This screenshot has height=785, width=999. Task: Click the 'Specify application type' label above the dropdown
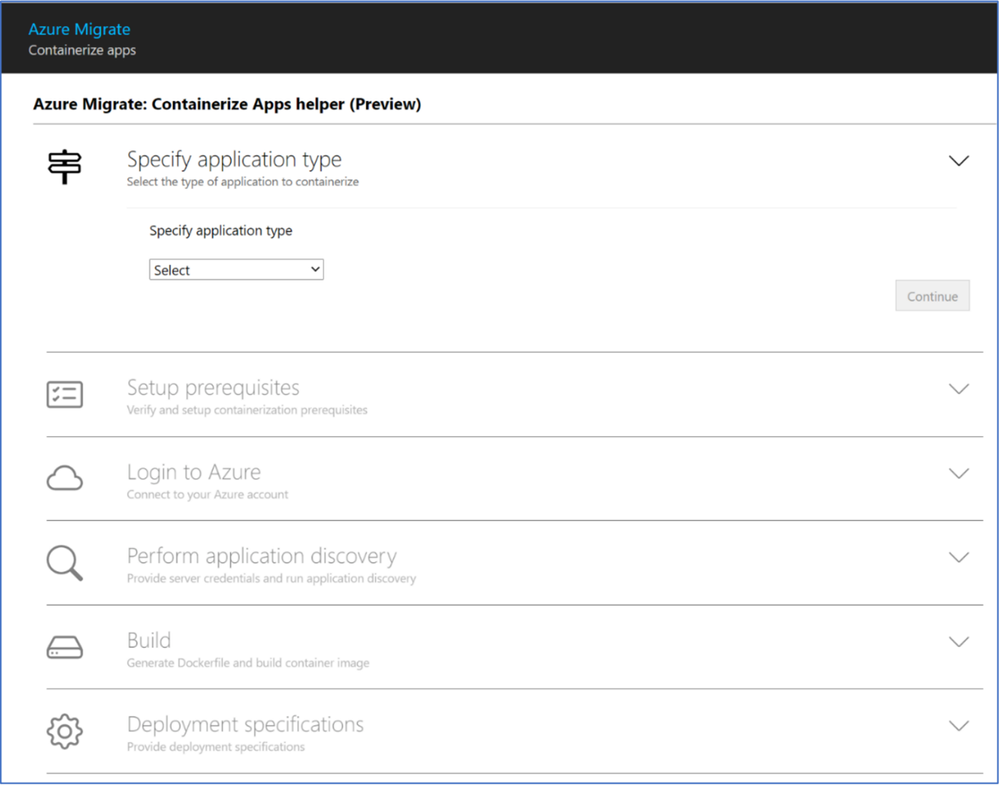tap(221, 231)
